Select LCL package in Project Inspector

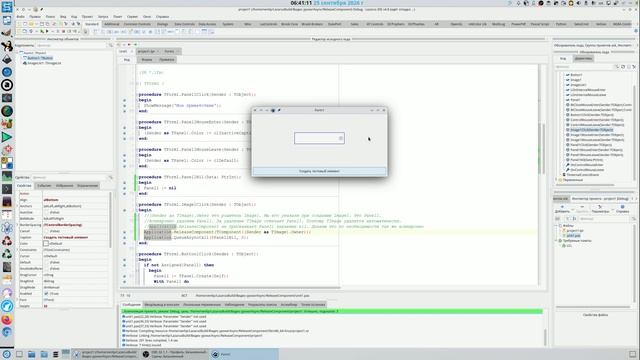click(569, 246)
